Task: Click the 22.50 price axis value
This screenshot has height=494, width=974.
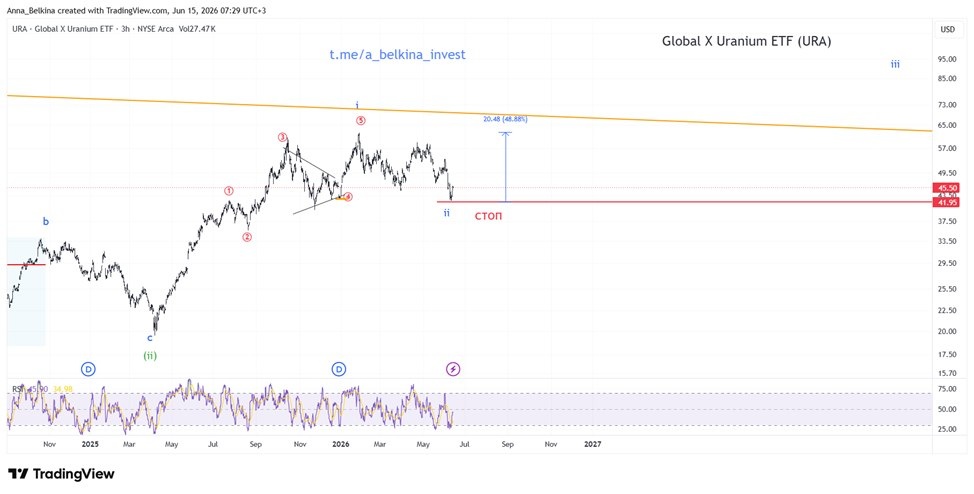Action: coord(947,310)
